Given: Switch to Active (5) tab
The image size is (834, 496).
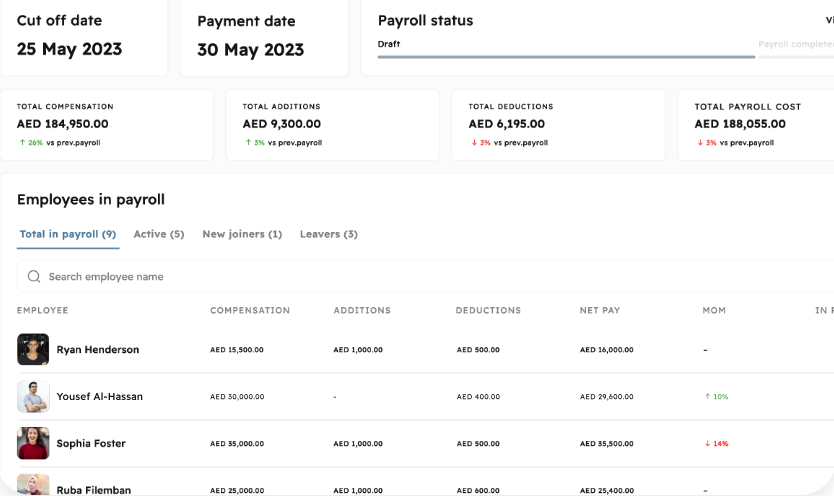Looking at the screenshot, I should click(x=159, y=234).
